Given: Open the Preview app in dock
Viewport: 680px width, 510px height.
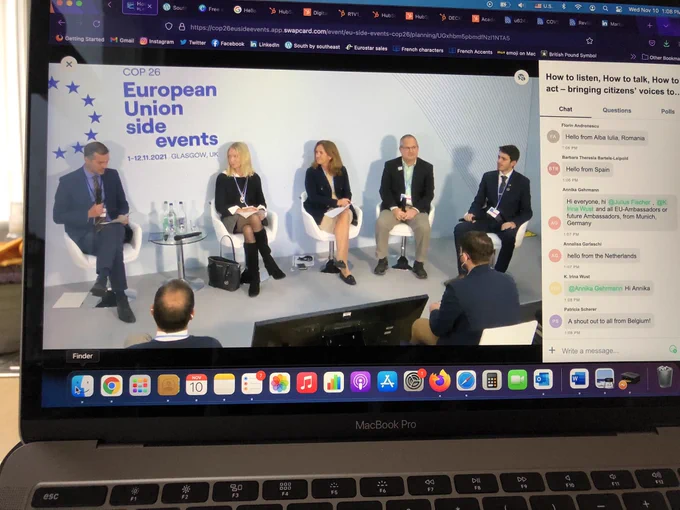Looking at the screenshot, I should pos(604,379).
